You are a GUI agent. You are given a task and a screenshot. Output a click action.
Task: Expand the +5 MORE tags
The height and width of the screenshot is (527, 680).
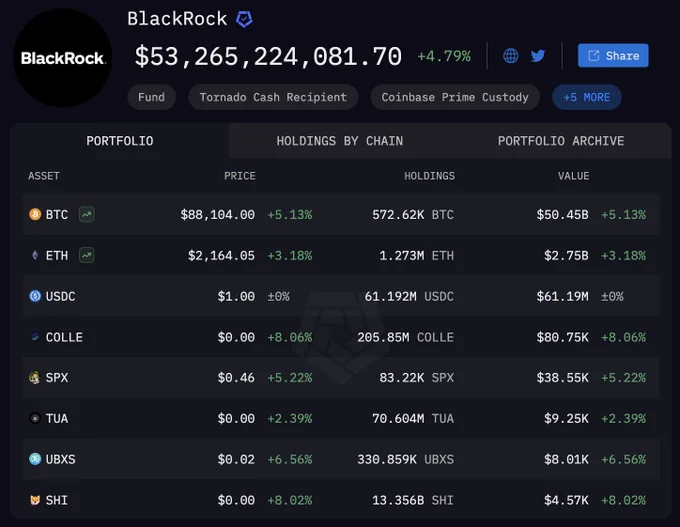(x=586, y=97)
